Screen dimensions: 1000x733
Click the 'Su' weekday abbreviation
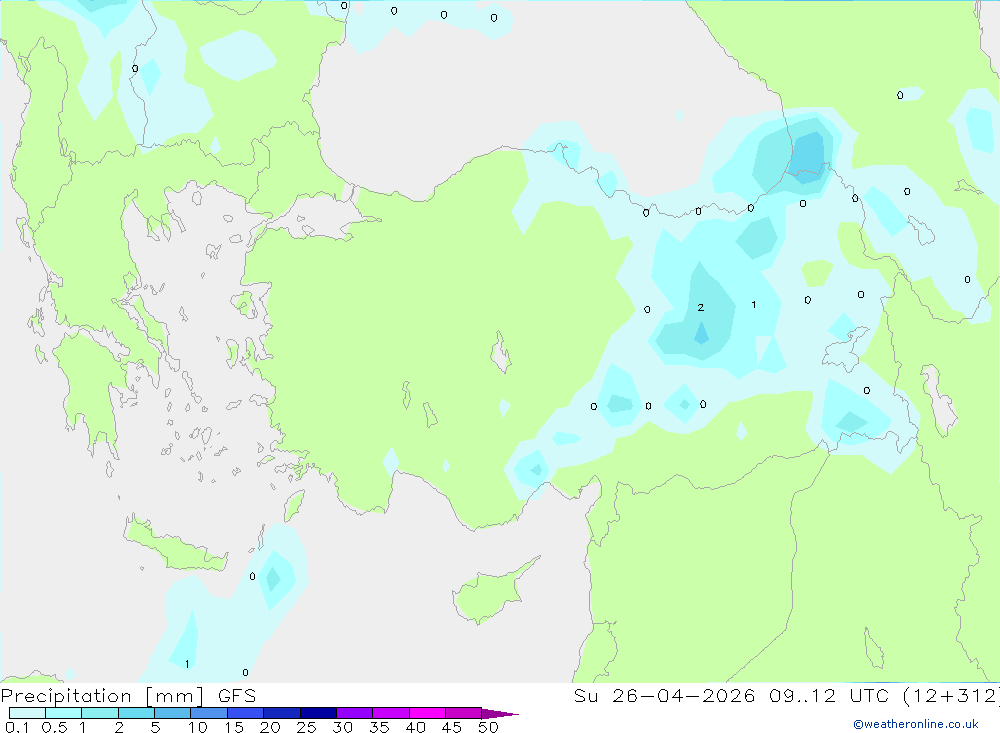[x=585, y=696]
